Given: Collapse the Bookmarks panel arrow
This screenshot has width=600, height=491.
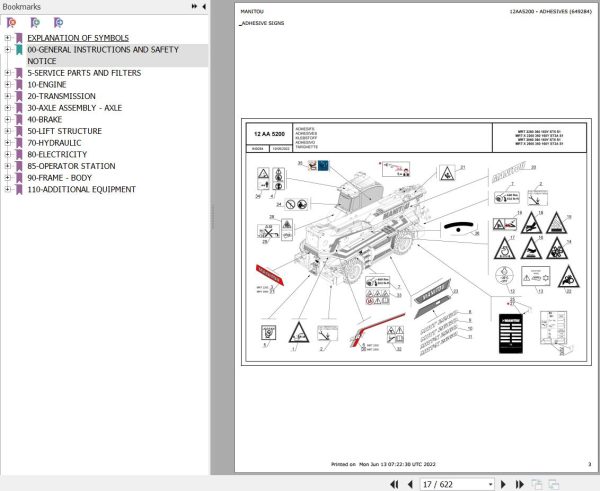Looking at the screenshot, I should coord(204,7).
